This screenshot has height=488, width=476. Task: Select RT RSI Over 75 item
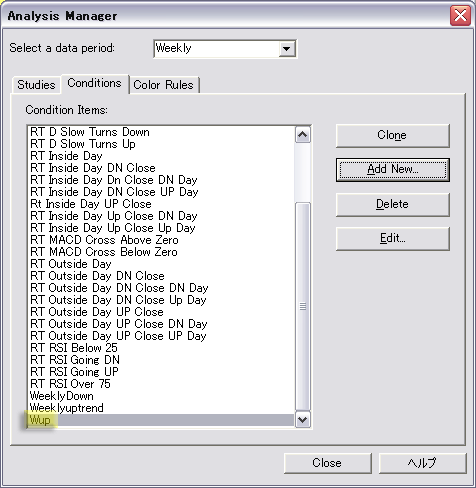pyautogui.click(x=70, y=384)
